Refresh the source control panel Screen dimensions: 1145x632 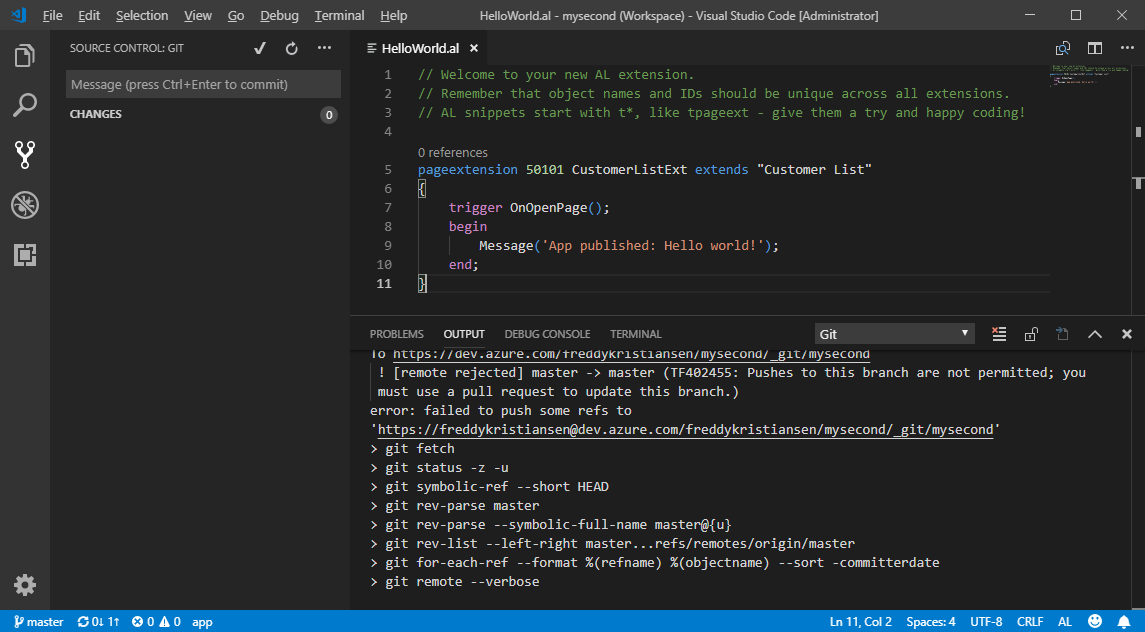(291, 48)
